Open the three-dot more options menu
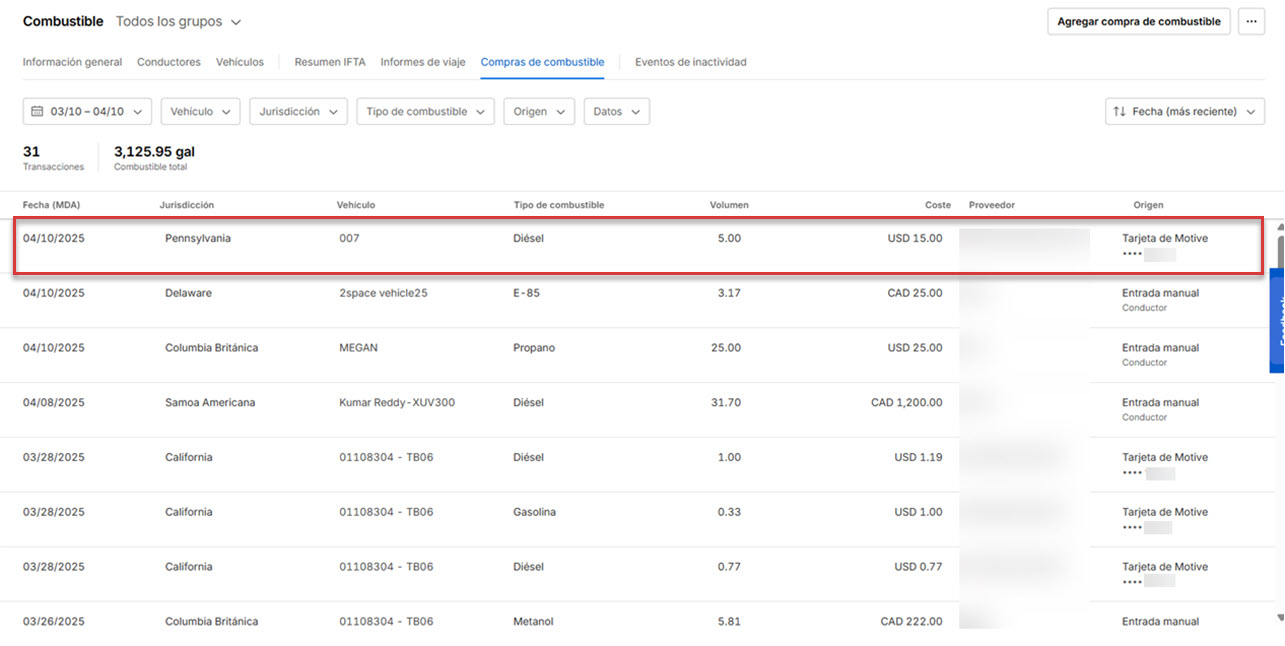Viewport: 1285px width, 646px height. point(1251,21)
